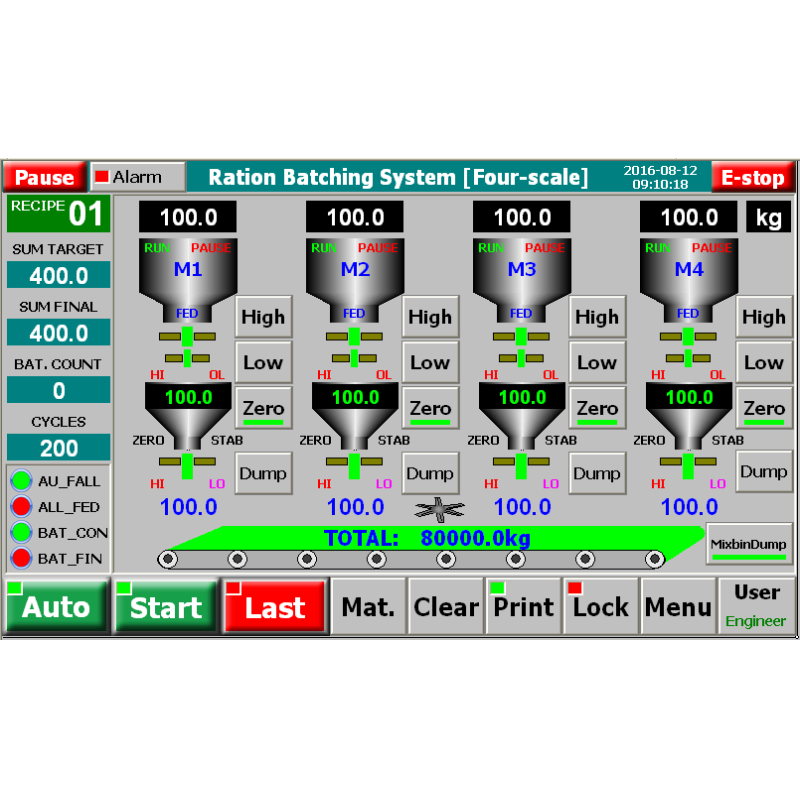Click M2 final weight 100.0 in blue
Screen dimensions: 800x800
355,507
